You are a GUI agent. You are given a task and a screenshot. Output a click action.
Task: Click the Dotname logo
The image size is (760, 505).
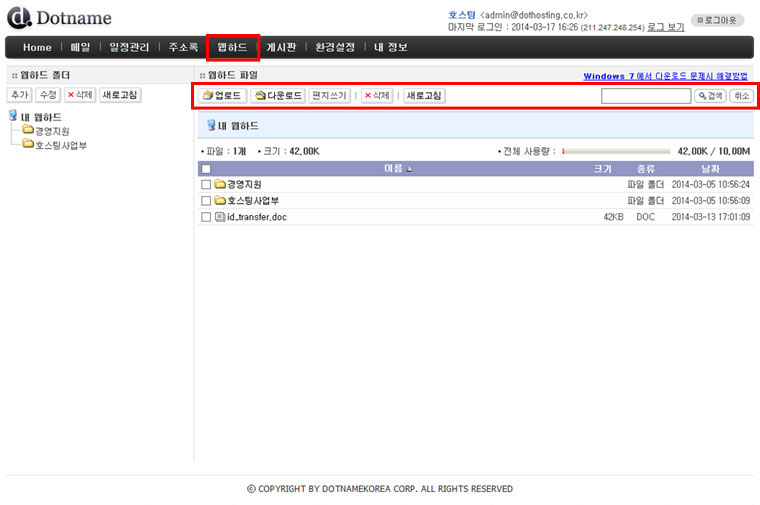58,18
